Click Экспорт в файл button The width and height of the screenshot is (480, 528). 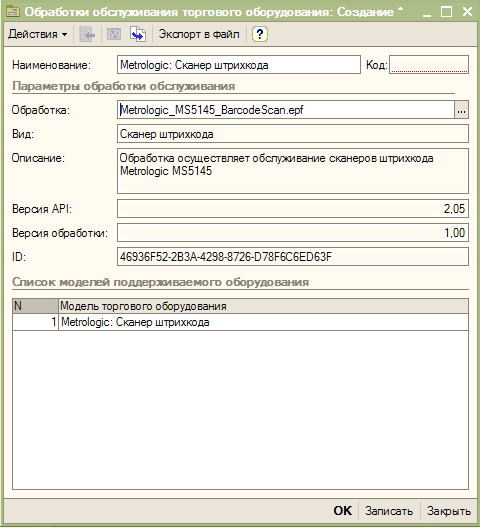[x=199, y=34]
